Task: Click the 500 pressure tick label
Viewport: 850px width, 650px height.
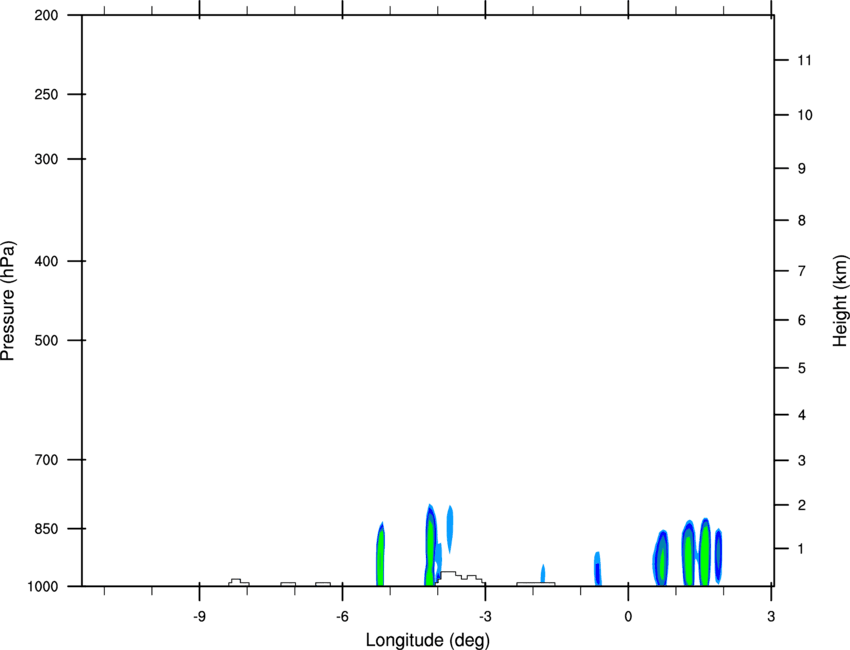Action: pyautogui.click(x=46, y=340)
